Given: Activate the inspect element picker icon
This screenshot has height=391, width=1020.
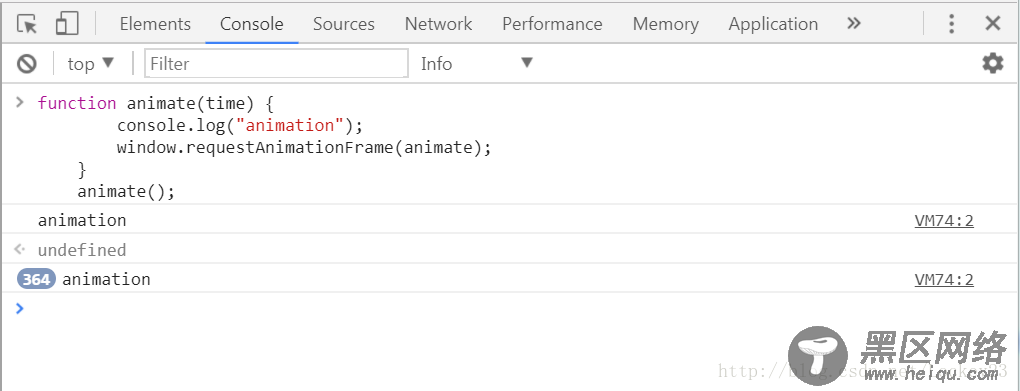Looking at the screenshot, I should click(27, 24).
